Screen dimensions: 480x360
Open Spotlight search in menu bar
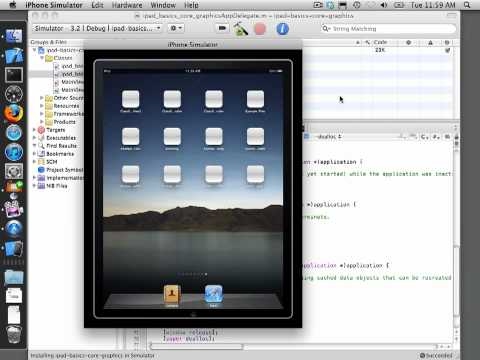coord(467,5)
